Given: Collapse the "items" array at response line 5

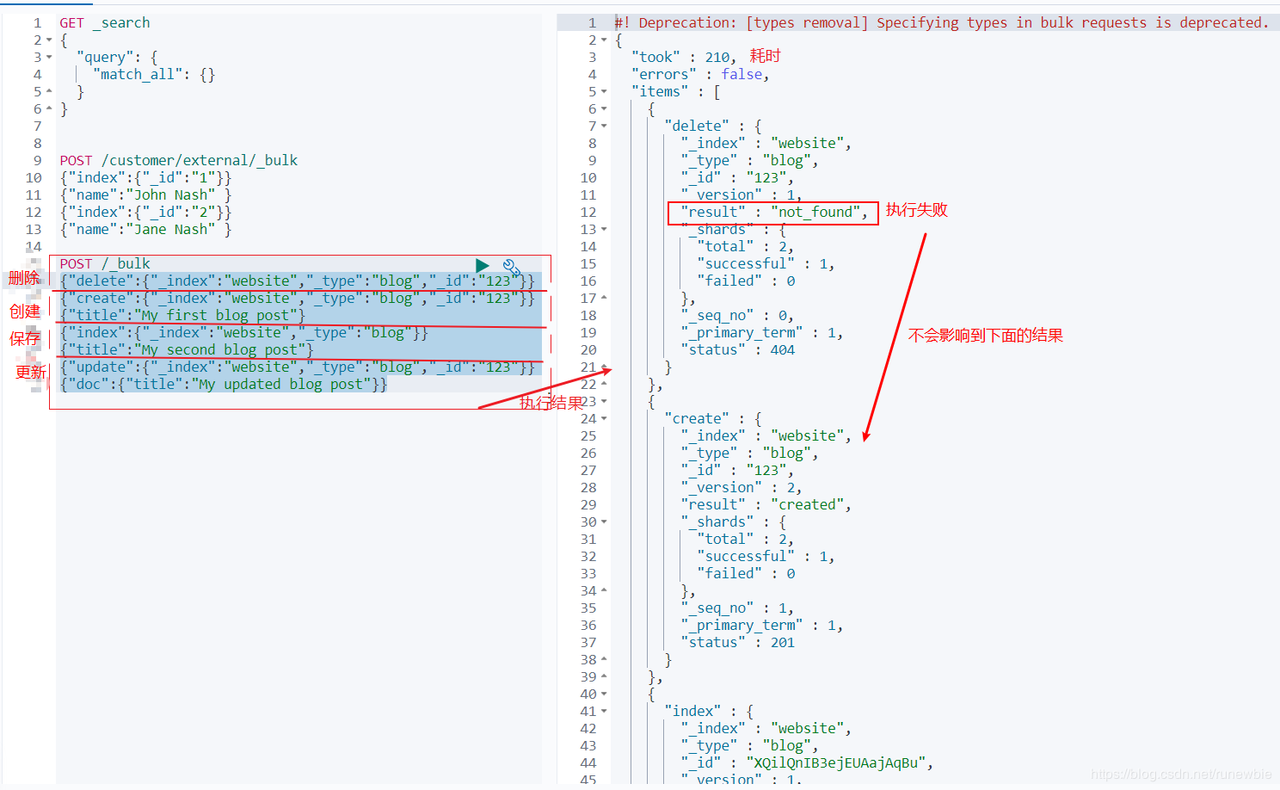Looking at the screenshot, I should [605, 91].
